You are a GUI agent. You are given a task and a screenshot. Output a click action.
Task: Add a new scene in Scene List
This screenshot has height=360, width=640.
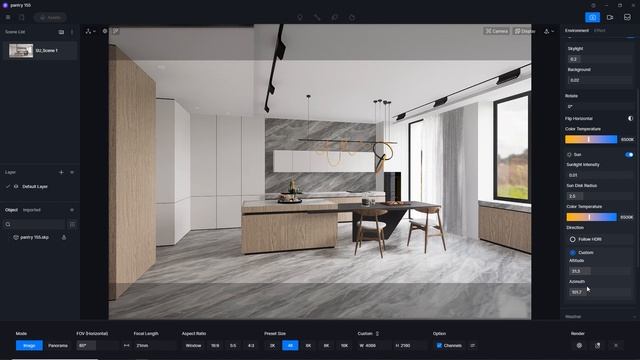point(61,32)
